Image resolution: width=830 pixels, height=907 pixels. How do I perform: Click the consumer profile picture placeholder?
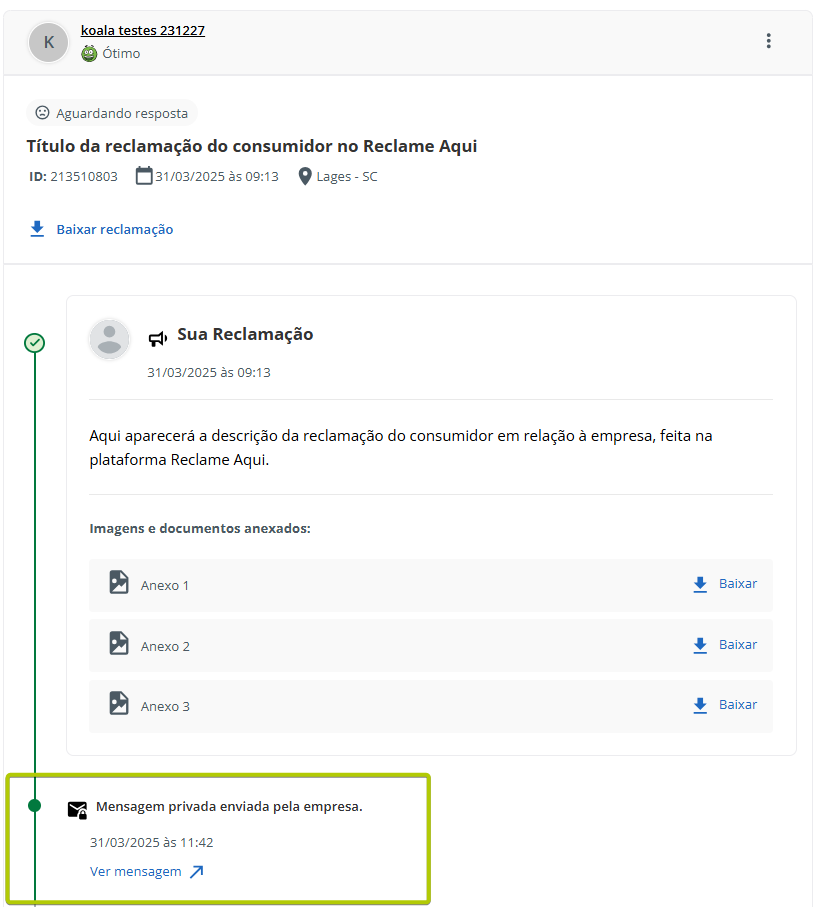[110, 340]
